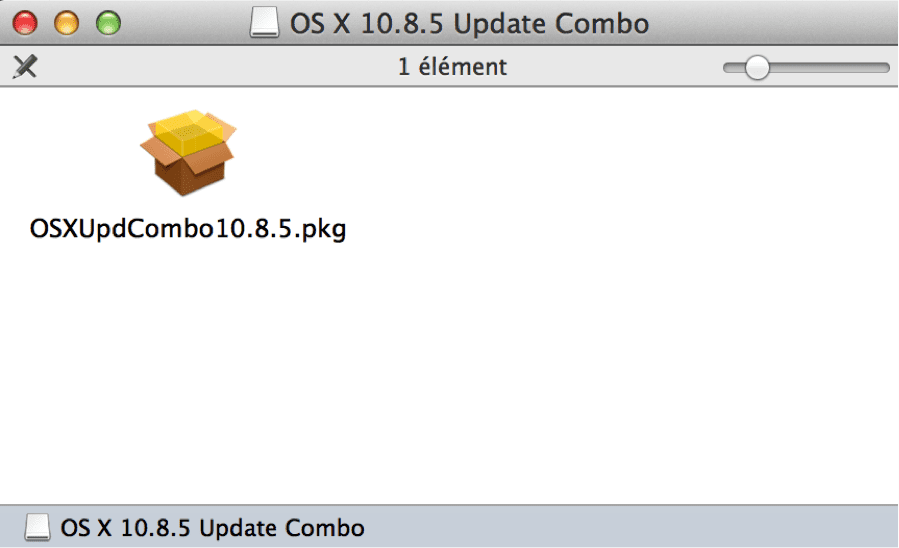This screenshot has height=548, width=899.
Task: Zoom the window using the green button
Action: (107, 23)
